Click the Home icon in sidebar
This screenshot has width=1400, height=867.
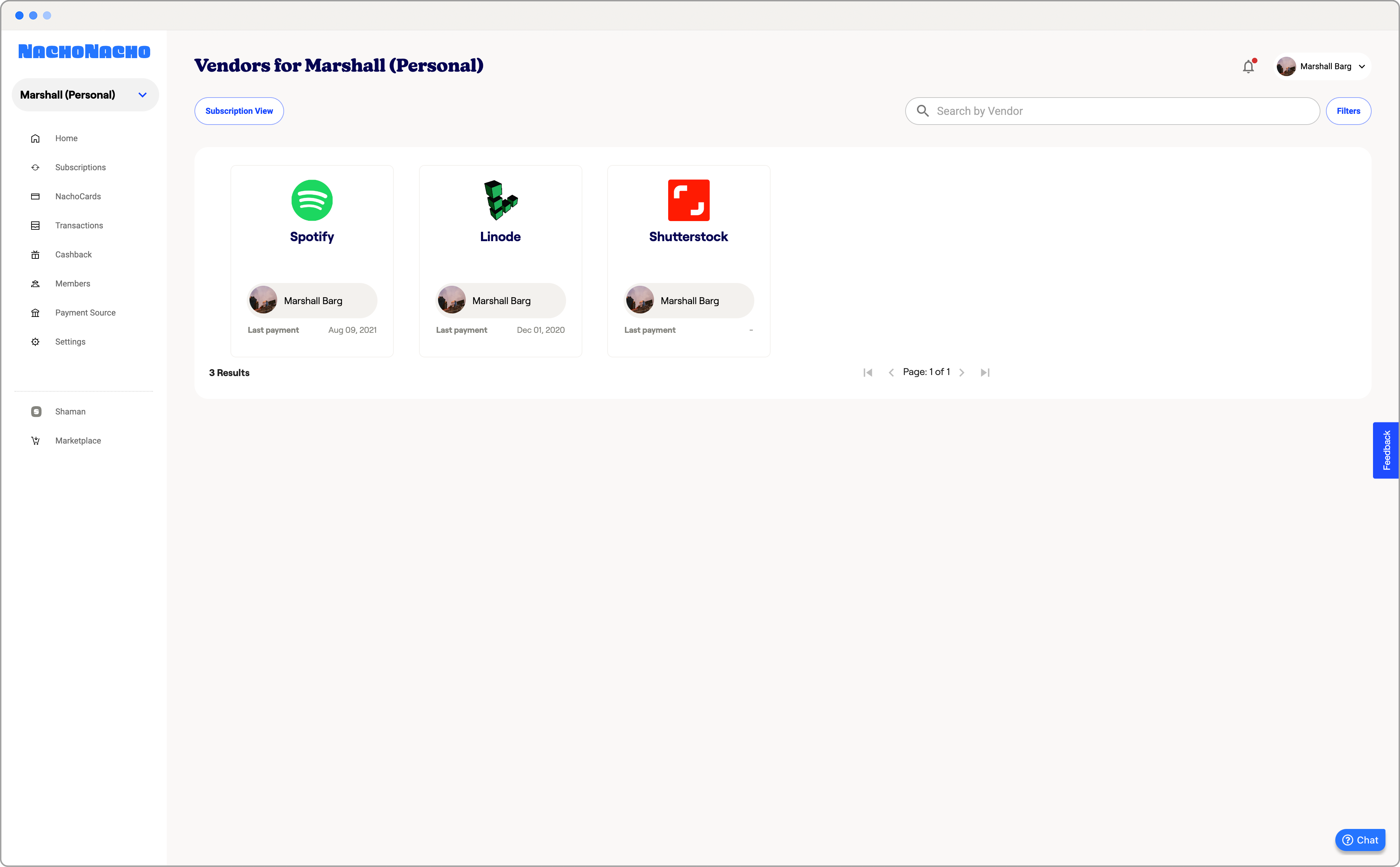(35, 139)
